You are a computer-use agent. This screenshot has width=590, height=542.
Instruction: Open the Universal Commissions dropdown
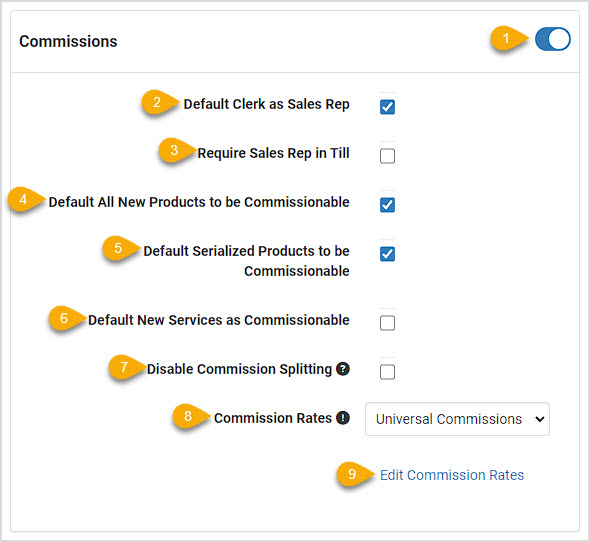click(x=457, y=419)
